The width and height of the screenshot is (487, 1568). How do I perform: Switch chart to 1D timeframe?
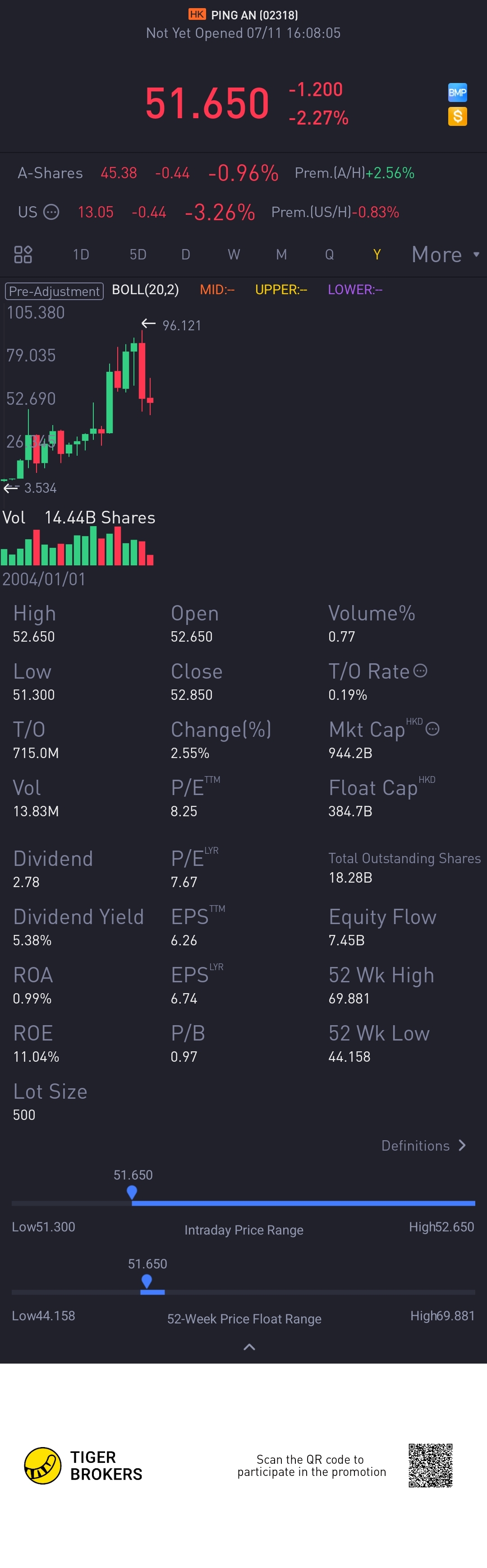point(81,254)
